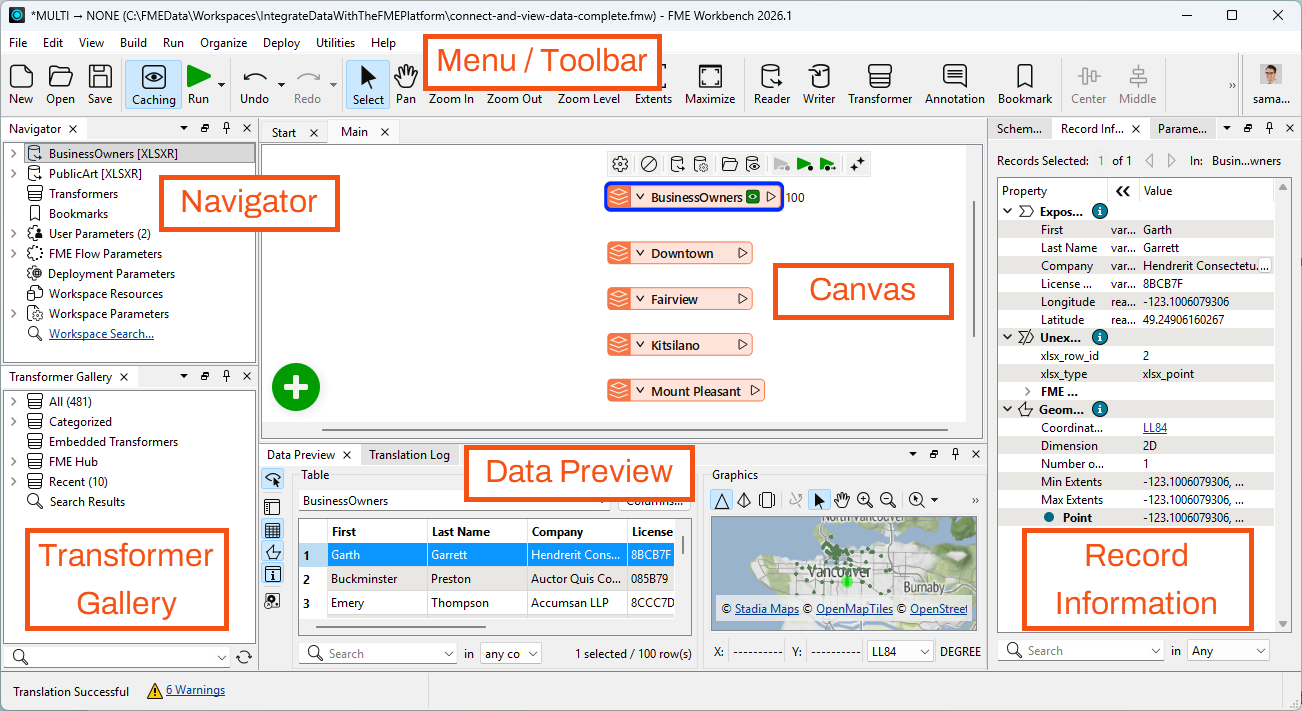The height and width of the screenshot is (711, 1302).
Task: Click the inspect cached features icon
Action: [752, 164]
